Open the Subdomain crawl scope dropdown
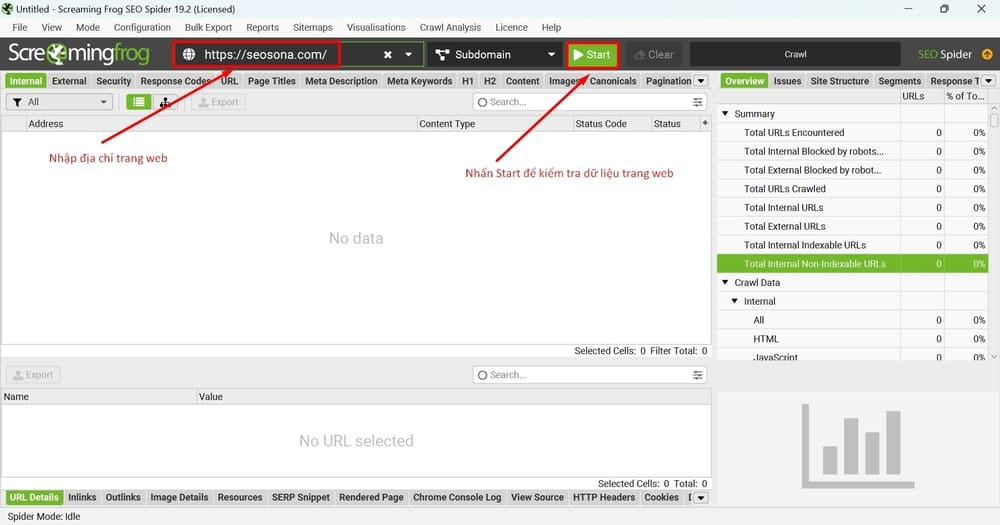 (496, 55)
